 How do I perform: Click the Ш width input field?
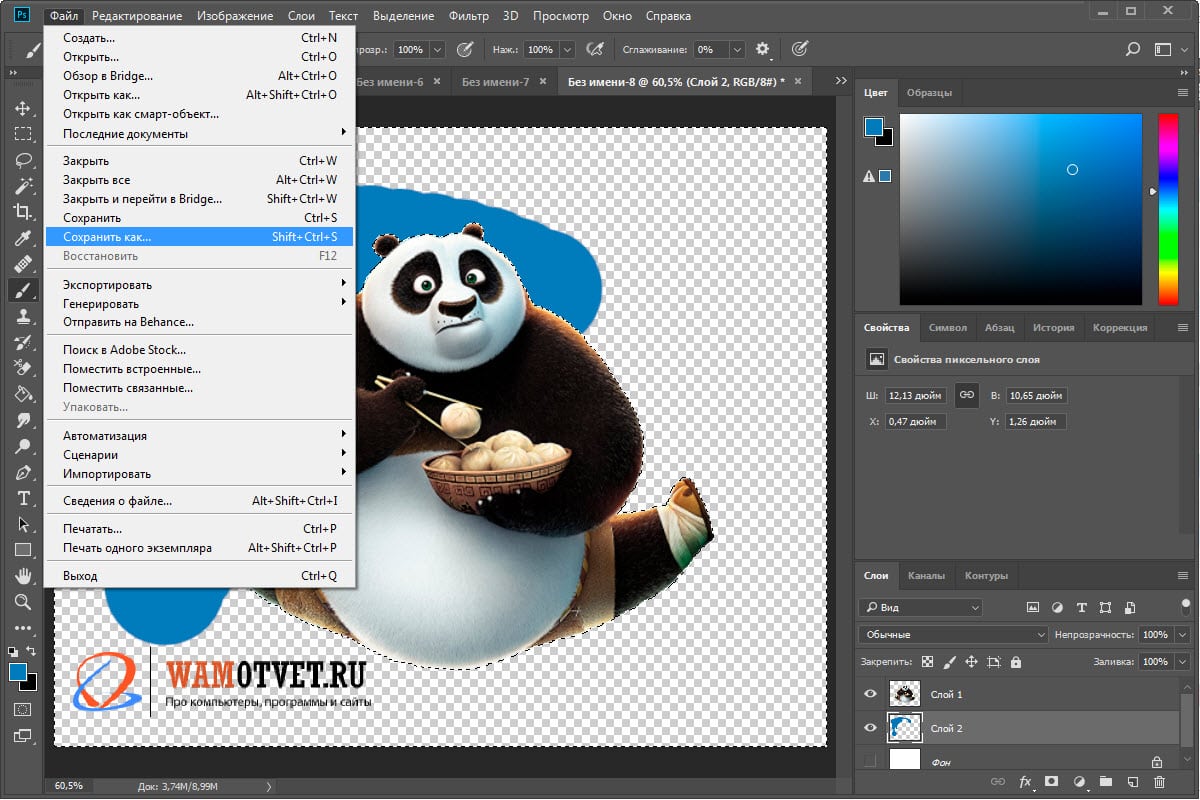[914, 396]
